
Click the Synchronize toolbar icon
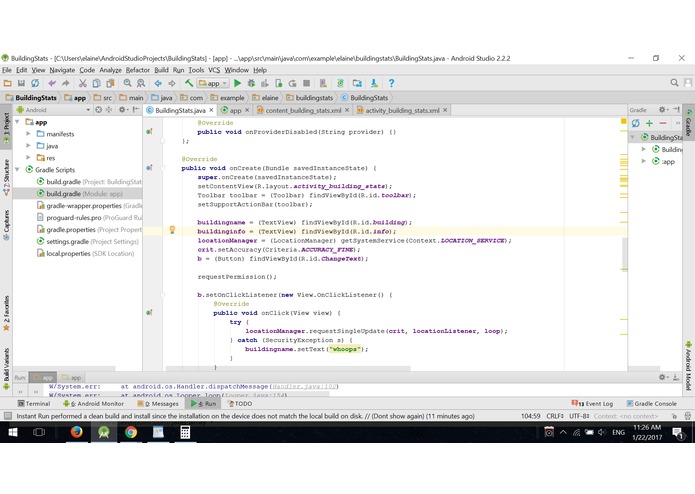35,83
